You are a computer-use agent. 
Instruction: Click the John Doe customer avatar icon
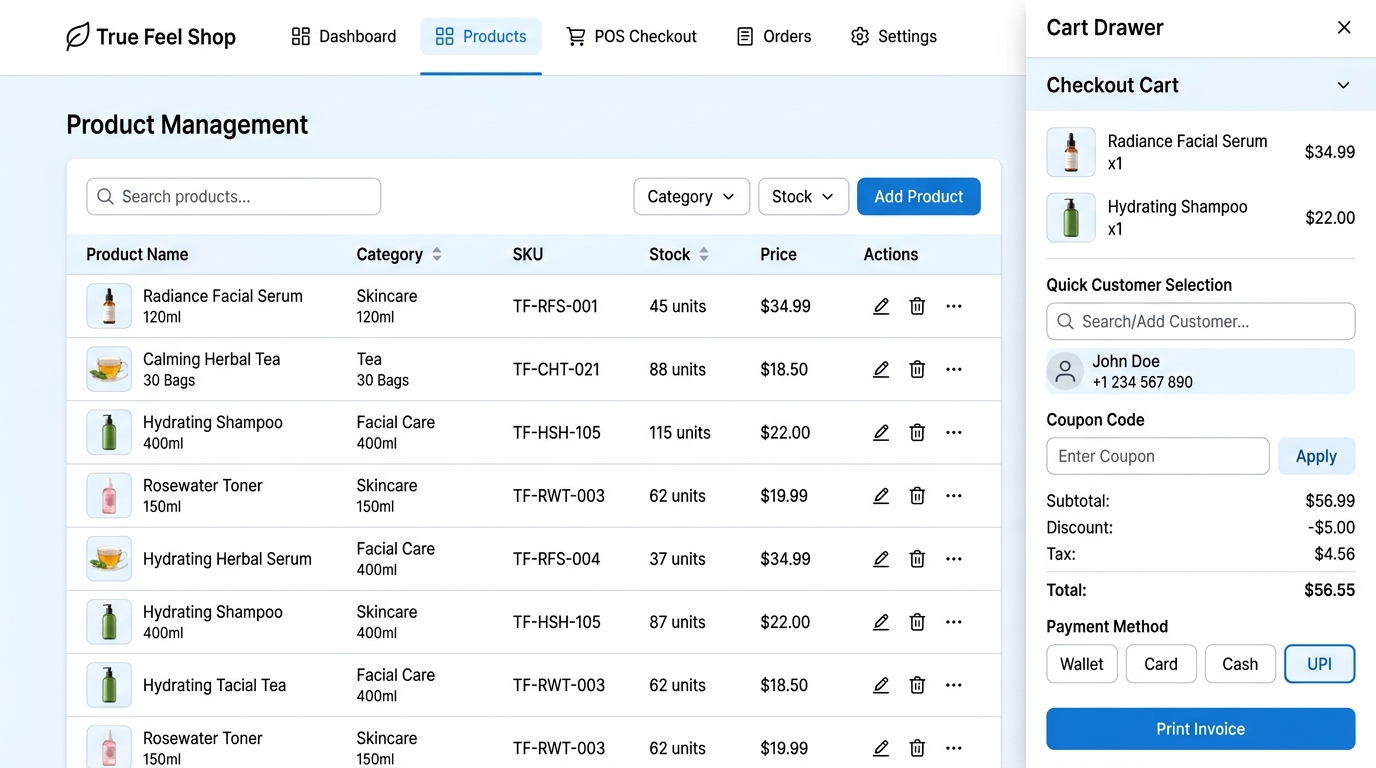tap(1065, 371)
